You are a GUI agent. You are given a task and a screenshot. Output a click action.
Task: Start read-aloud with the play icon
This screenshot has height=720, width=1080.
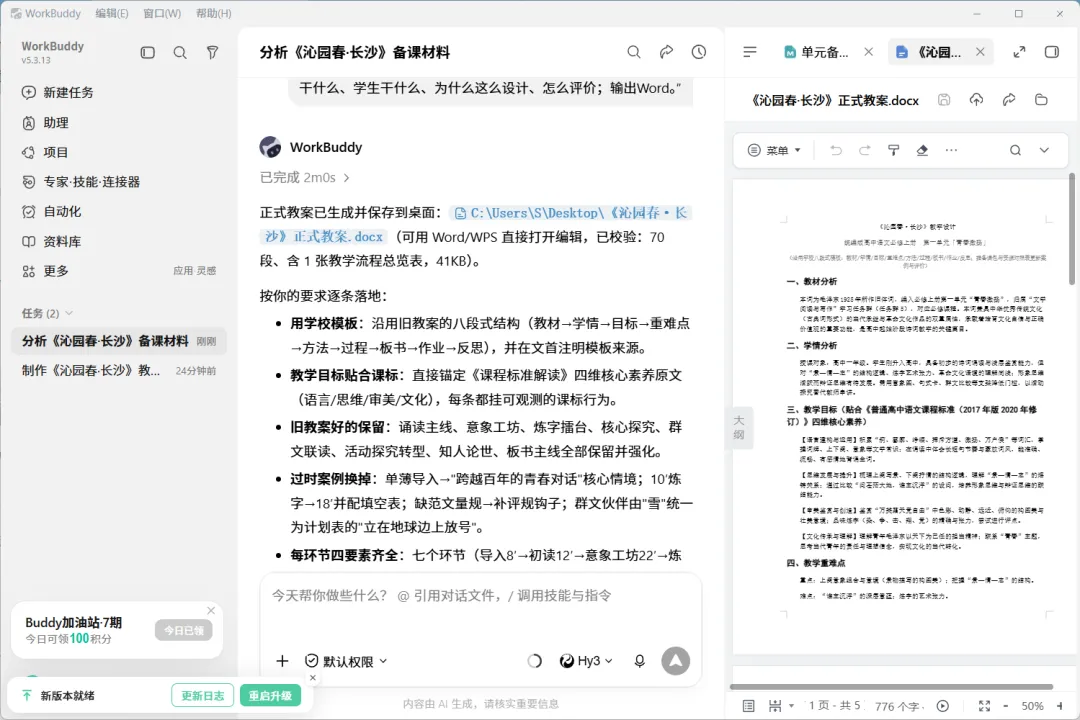click(x=943, y=706)
